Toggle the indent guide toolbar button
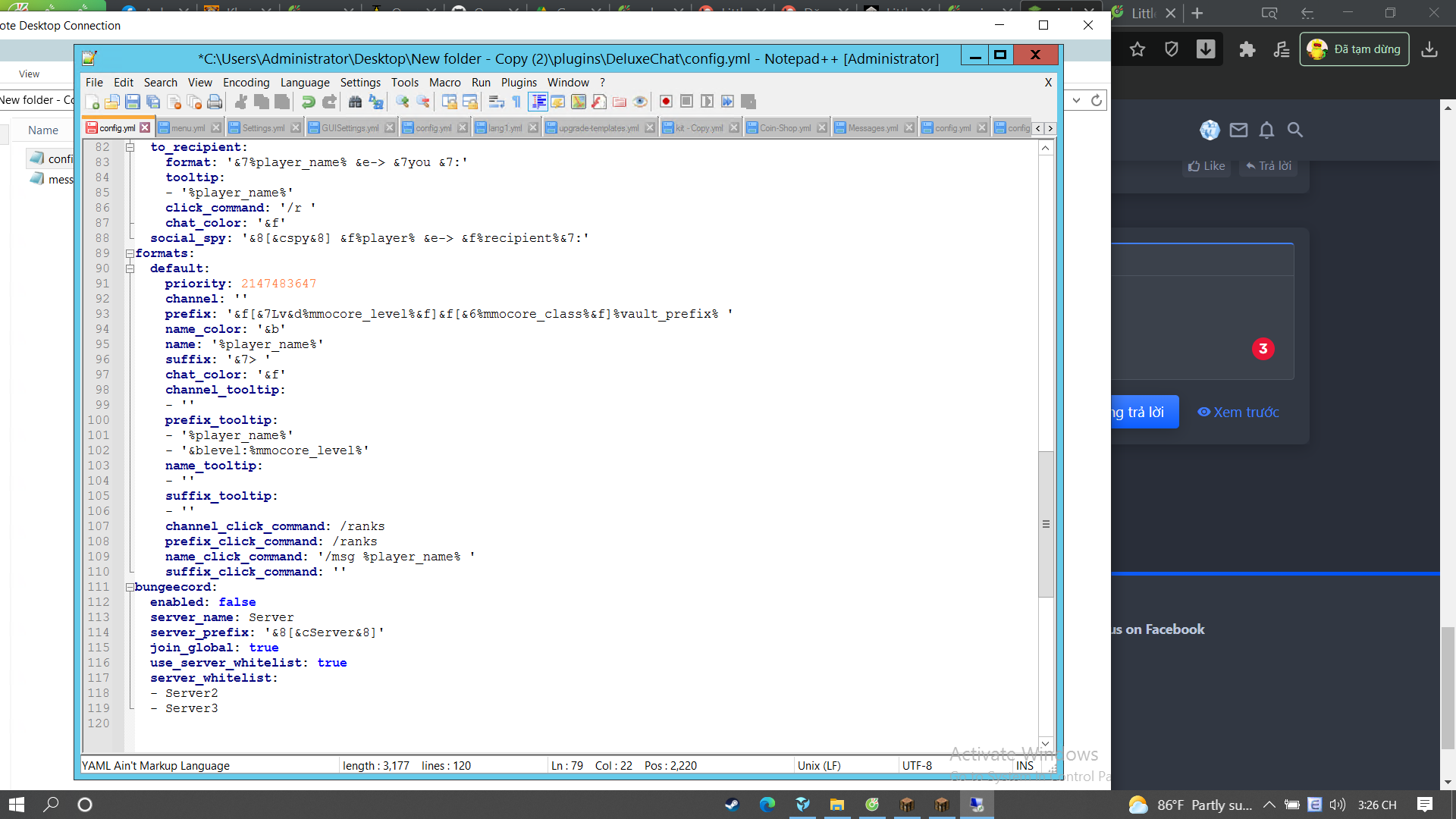 pyautogui.click(x=538, y=102)
